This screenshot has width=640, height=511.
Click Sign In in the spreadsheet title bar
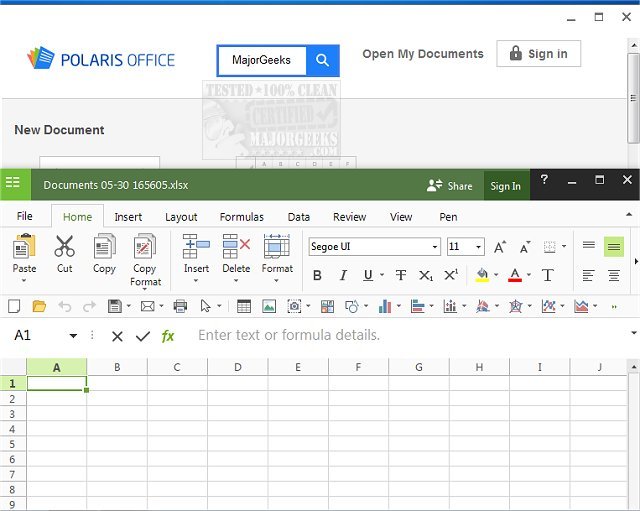click(x=506, y=186)
